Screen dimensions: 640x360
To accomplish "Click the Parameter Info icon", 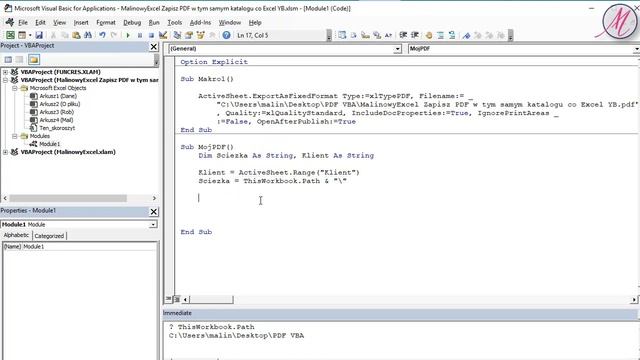I will (377, 36).
